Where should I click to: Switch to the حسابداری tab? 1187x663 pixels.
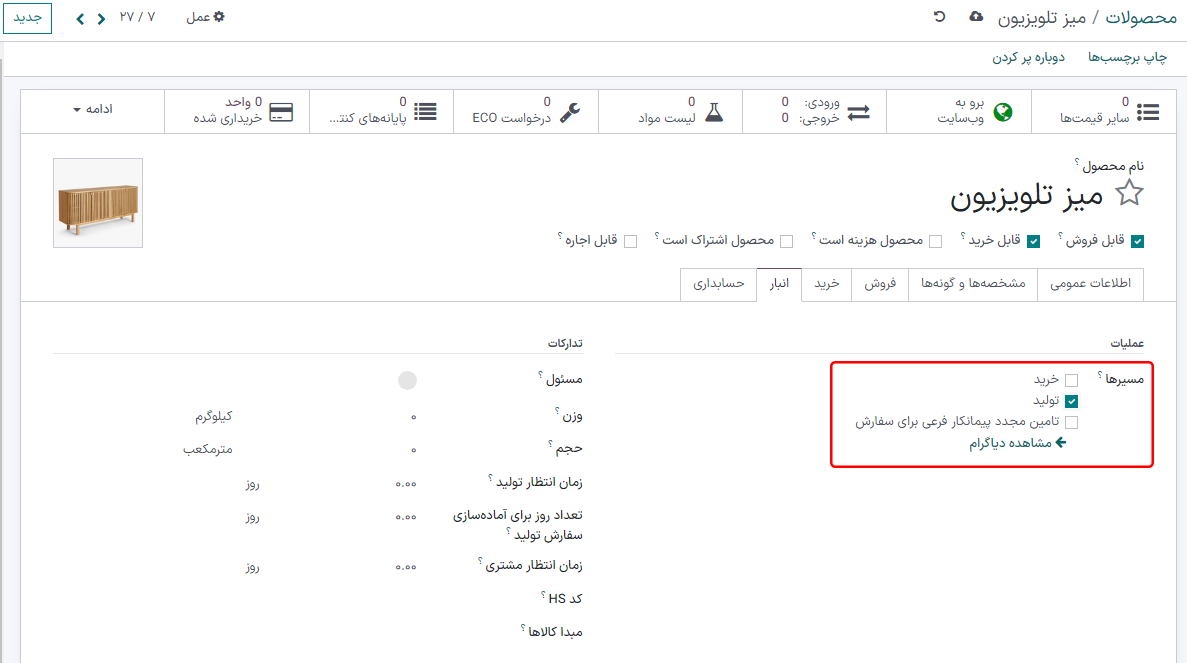coord(717,285)
